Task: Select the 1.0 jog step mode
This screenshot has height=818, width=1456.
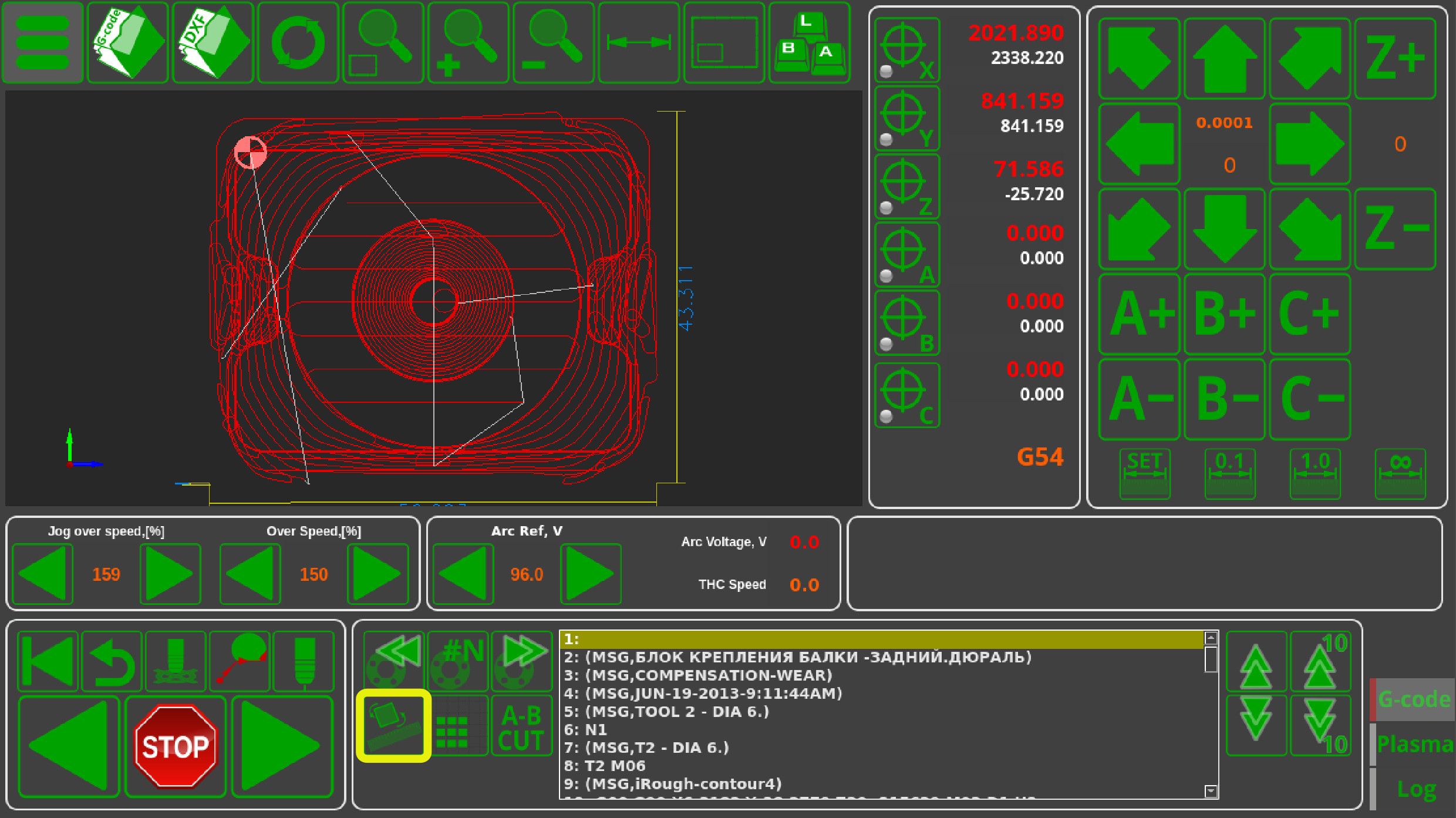Action: coord(1315,474)
